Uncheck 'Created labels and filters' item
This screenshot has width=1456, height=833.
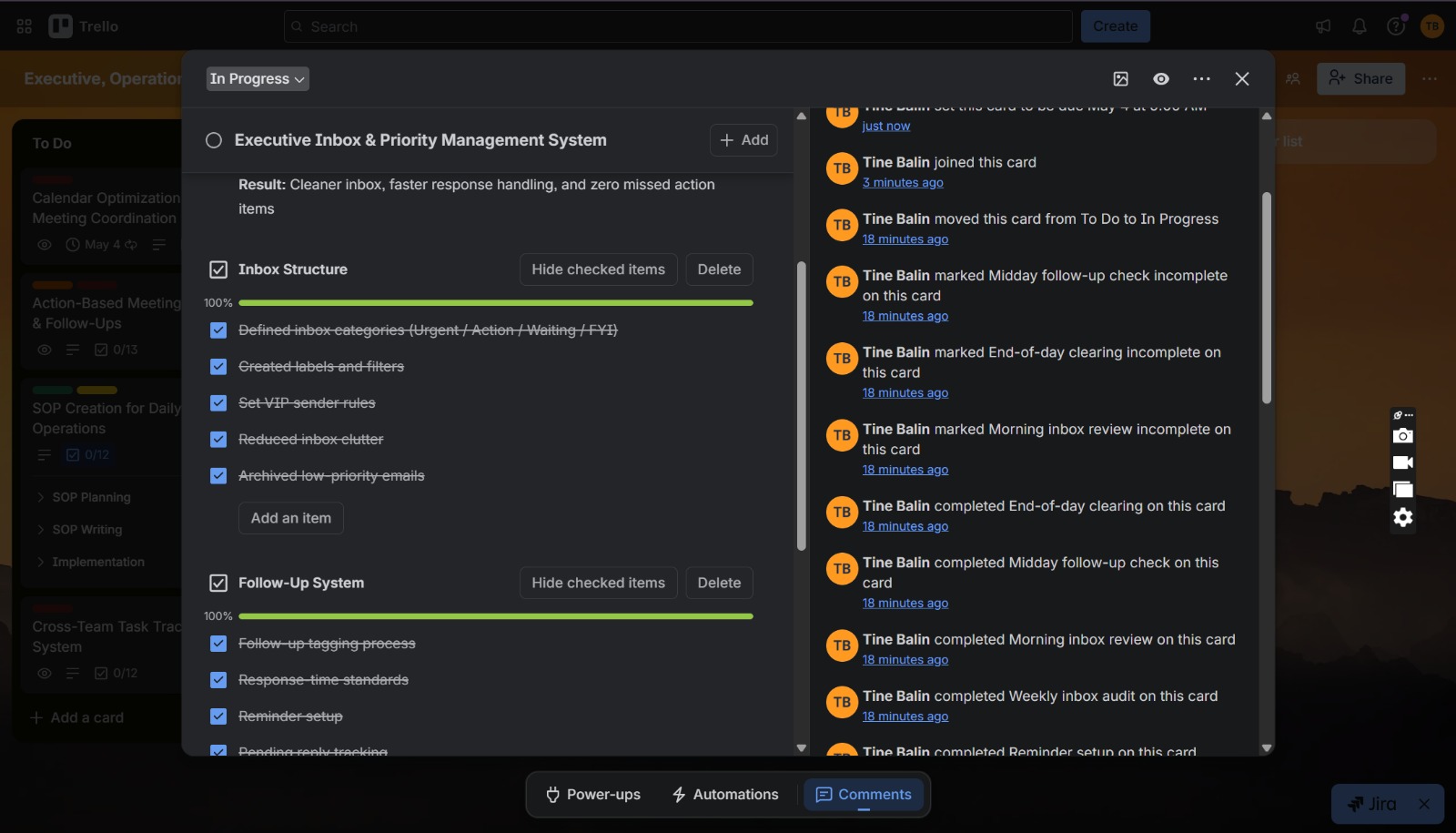pos(218,367)
